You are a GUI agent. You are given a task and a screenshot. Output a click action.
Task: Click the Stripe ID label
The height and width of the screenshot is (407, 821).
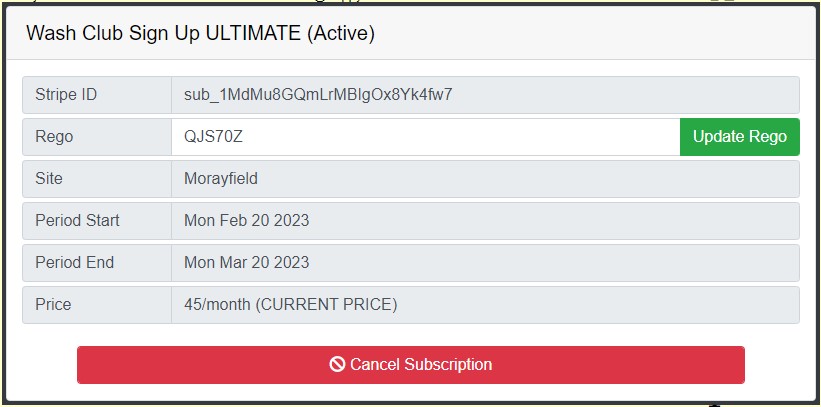66,95
